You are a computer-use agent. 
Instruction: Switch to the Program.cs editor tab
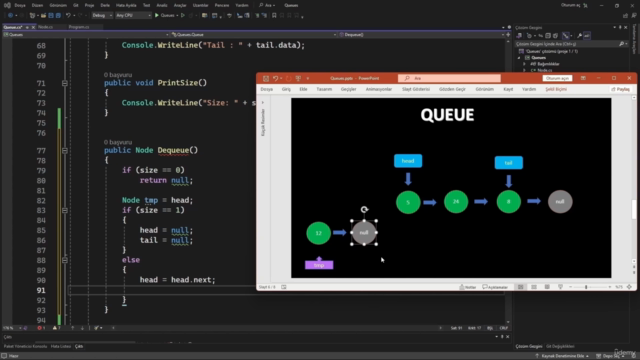coord(79,27)
